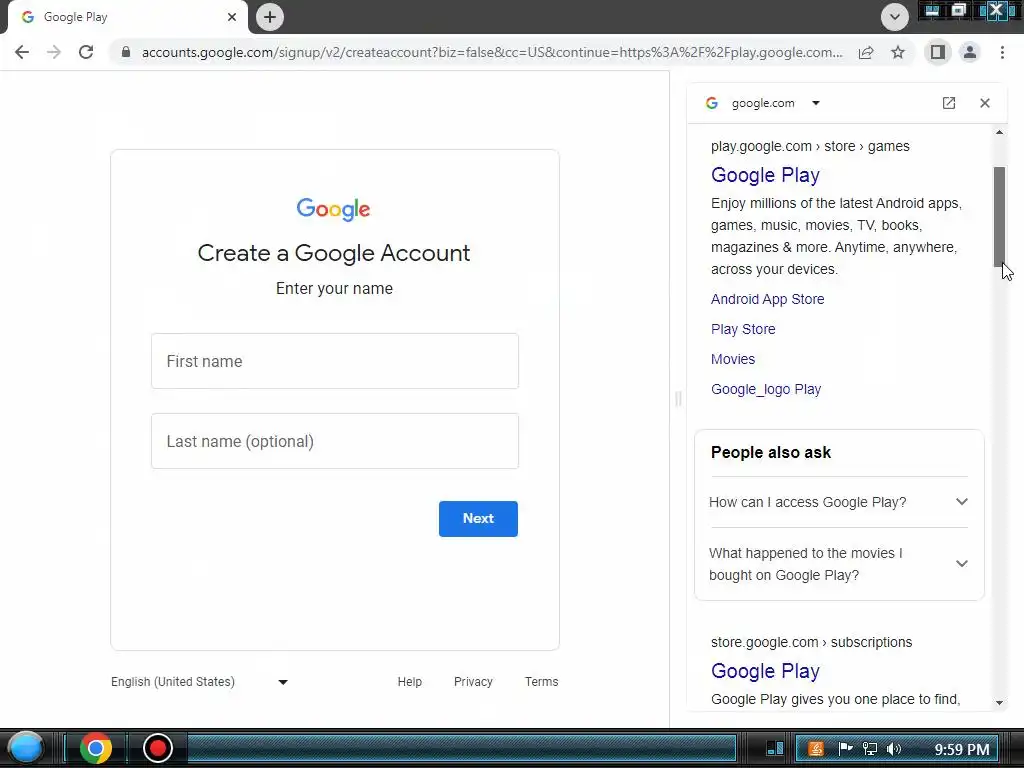Close the side panel
Viewport: 1024px width, 768px height.
[x=985, y=103]
